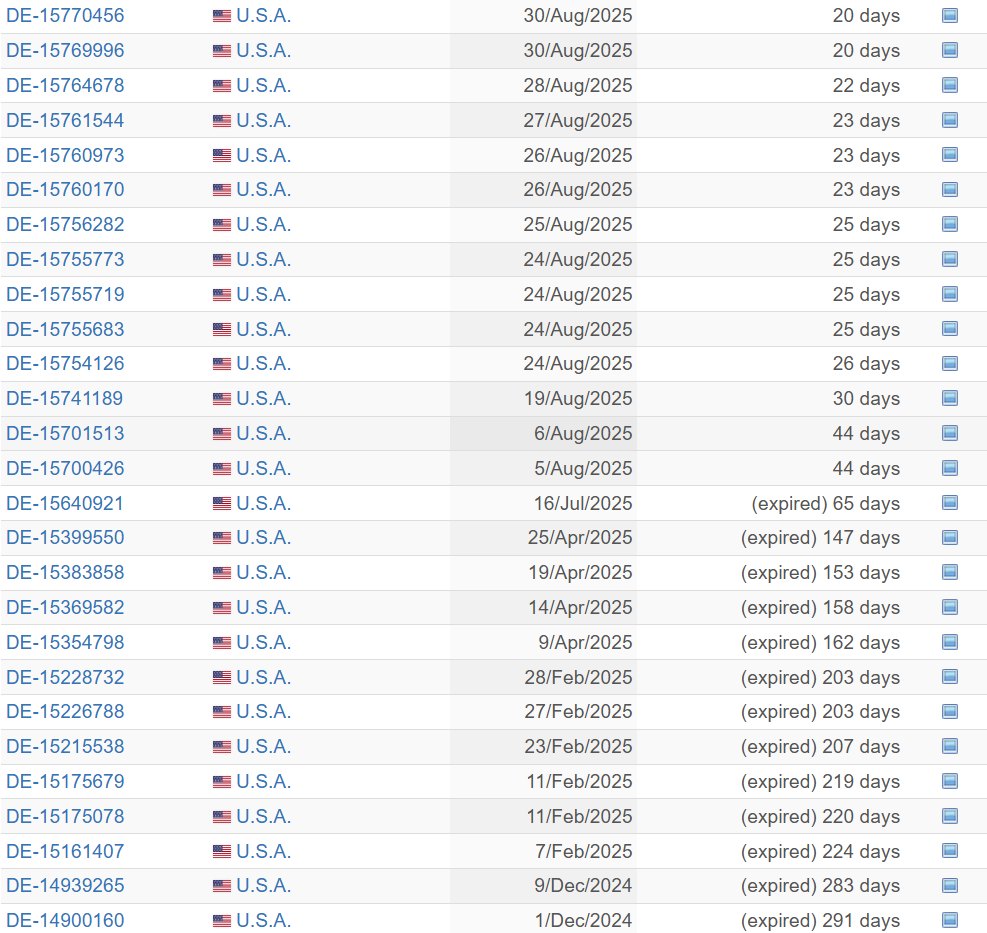Select the '(expired) 207 days' cell
Screen dimensions: 987x933
[x=820, y=747]
